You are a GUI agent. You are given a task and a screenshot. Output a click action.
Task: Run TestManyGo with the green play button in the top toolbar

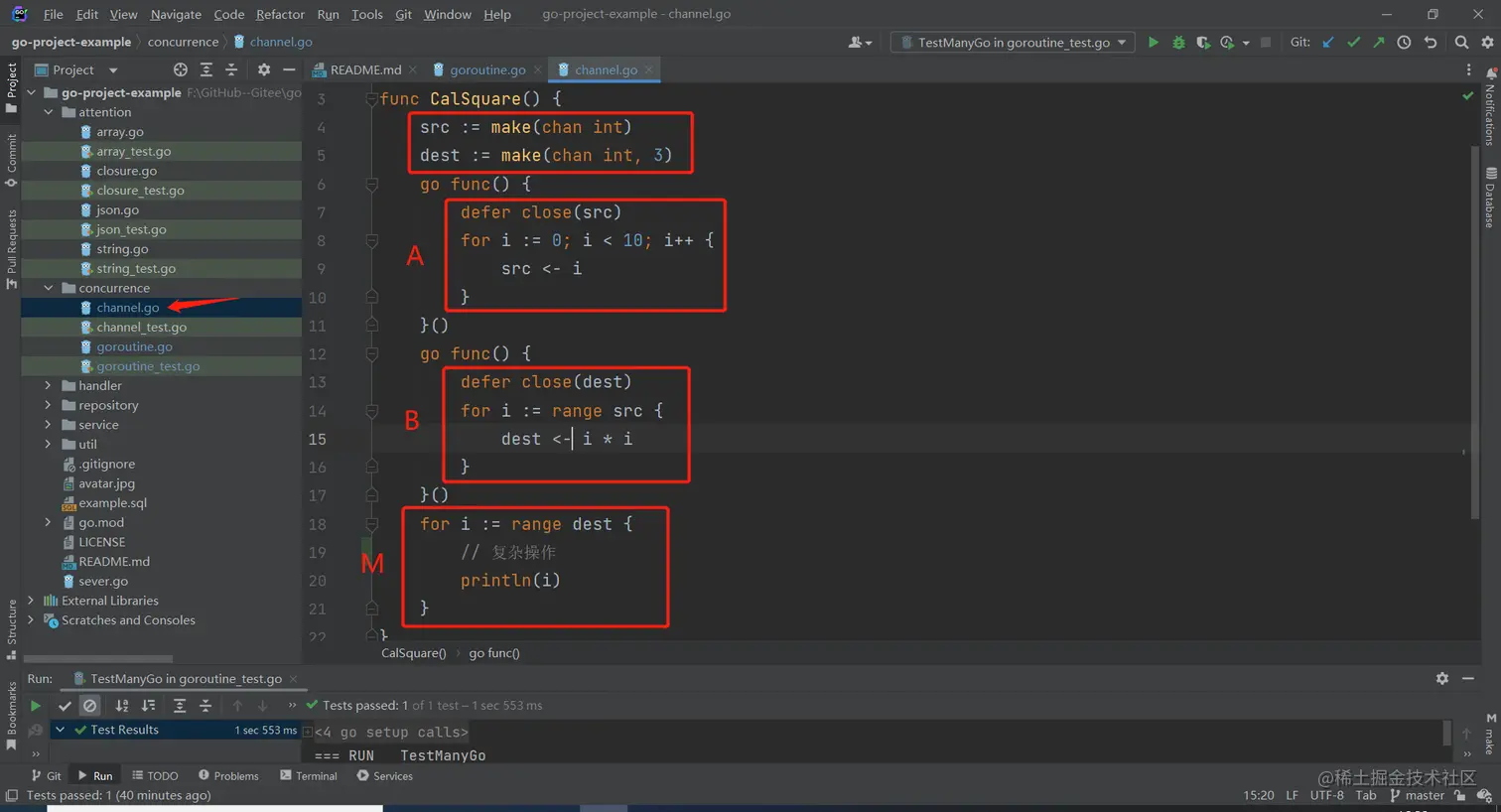[x=1153, y=43]
